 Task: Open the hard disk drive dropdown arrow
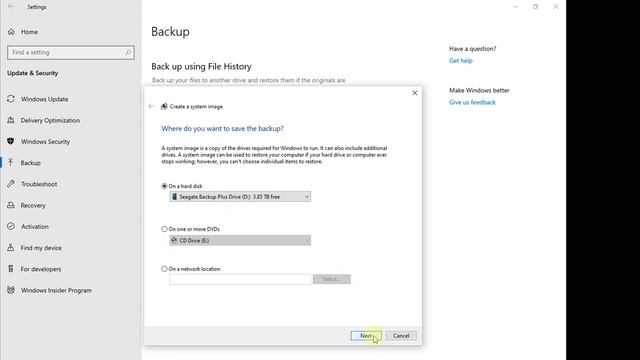307,197
